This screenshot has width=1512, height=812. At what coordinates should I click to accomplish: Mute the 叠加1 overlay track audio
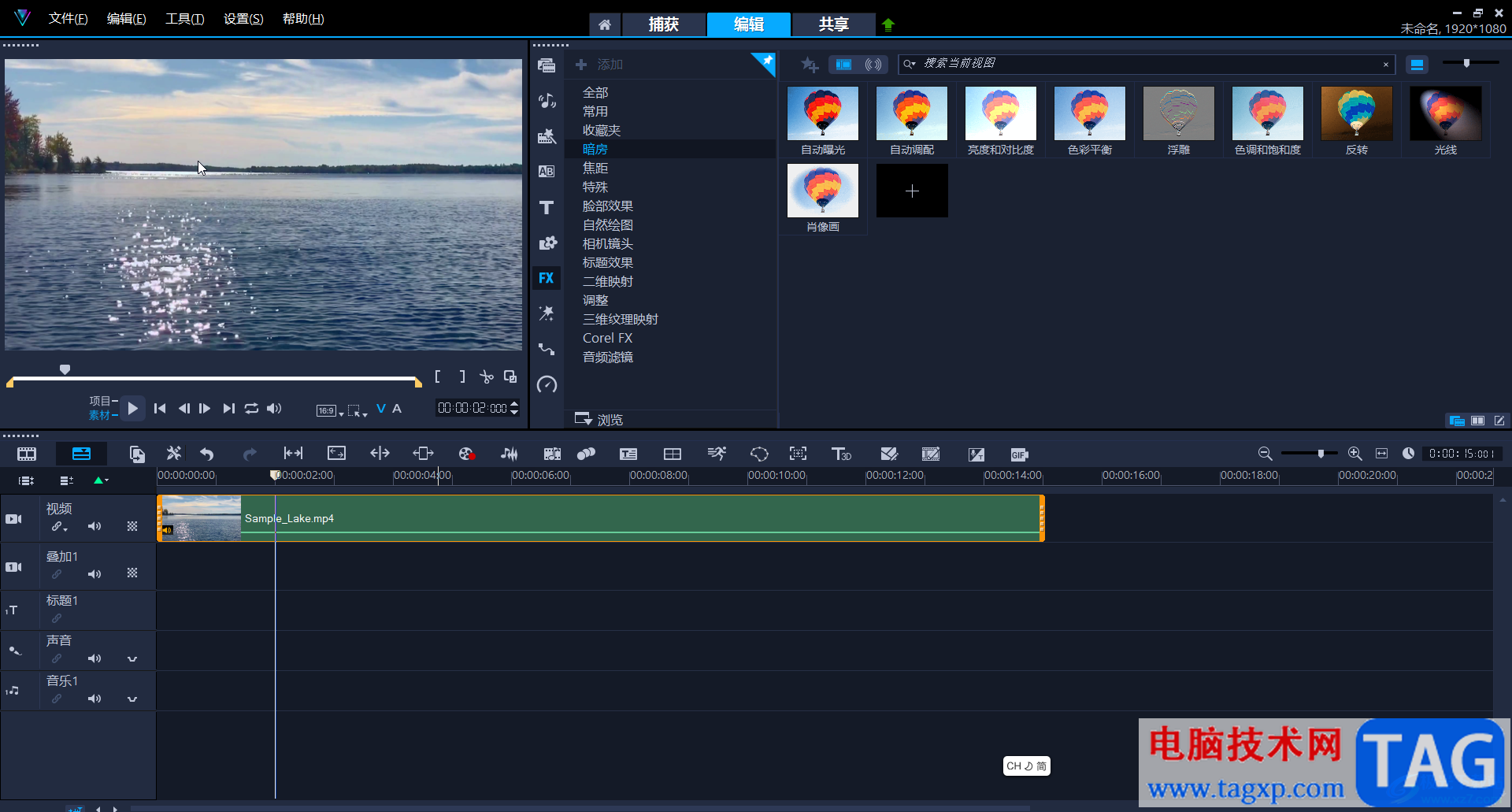94,574
